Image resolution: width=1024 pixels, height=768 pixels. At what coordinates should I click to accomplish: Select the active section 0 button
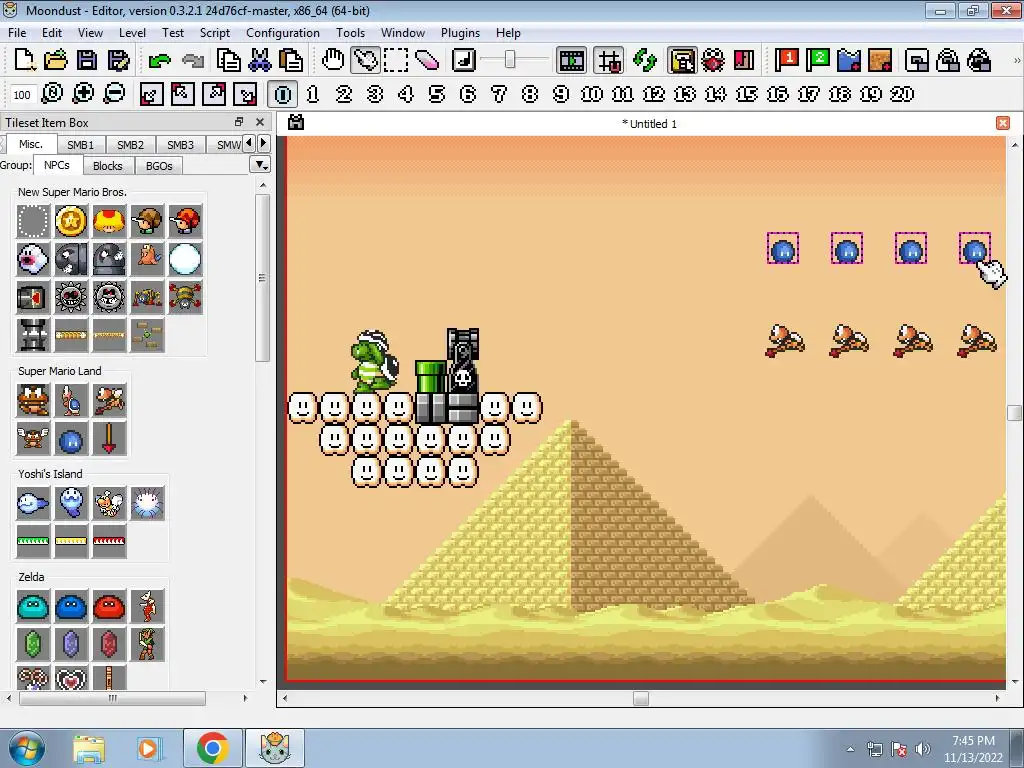[x=283, y=94]
